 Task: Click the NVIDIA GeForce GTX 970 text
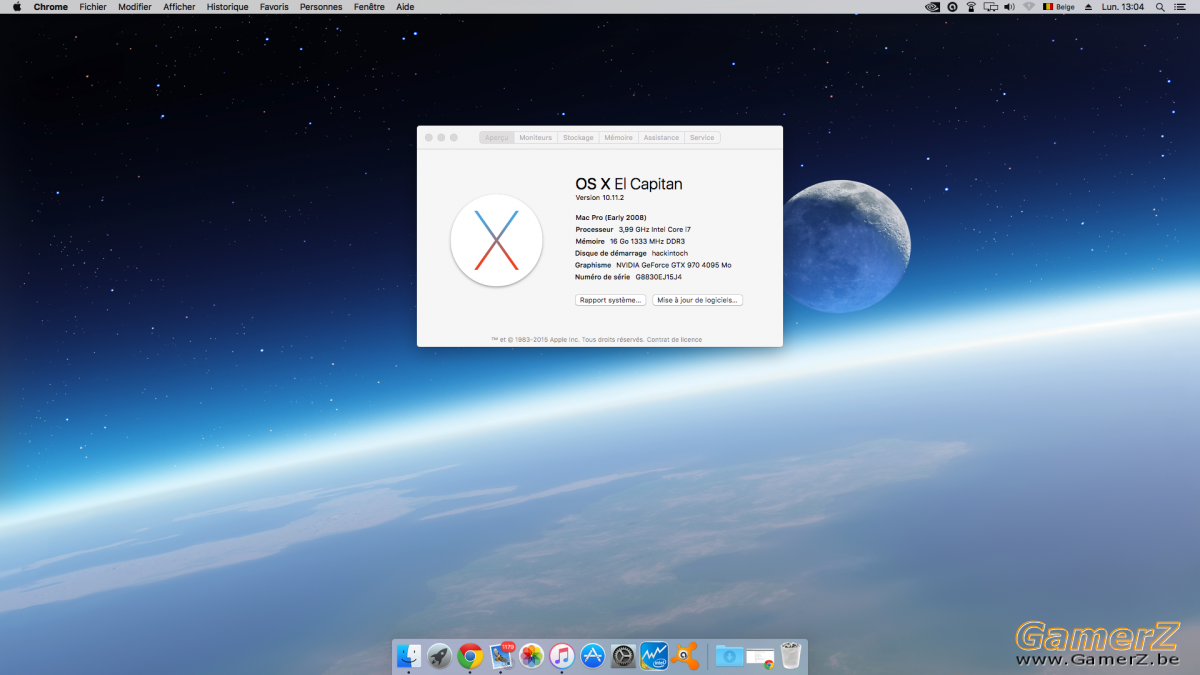(673, 265)
